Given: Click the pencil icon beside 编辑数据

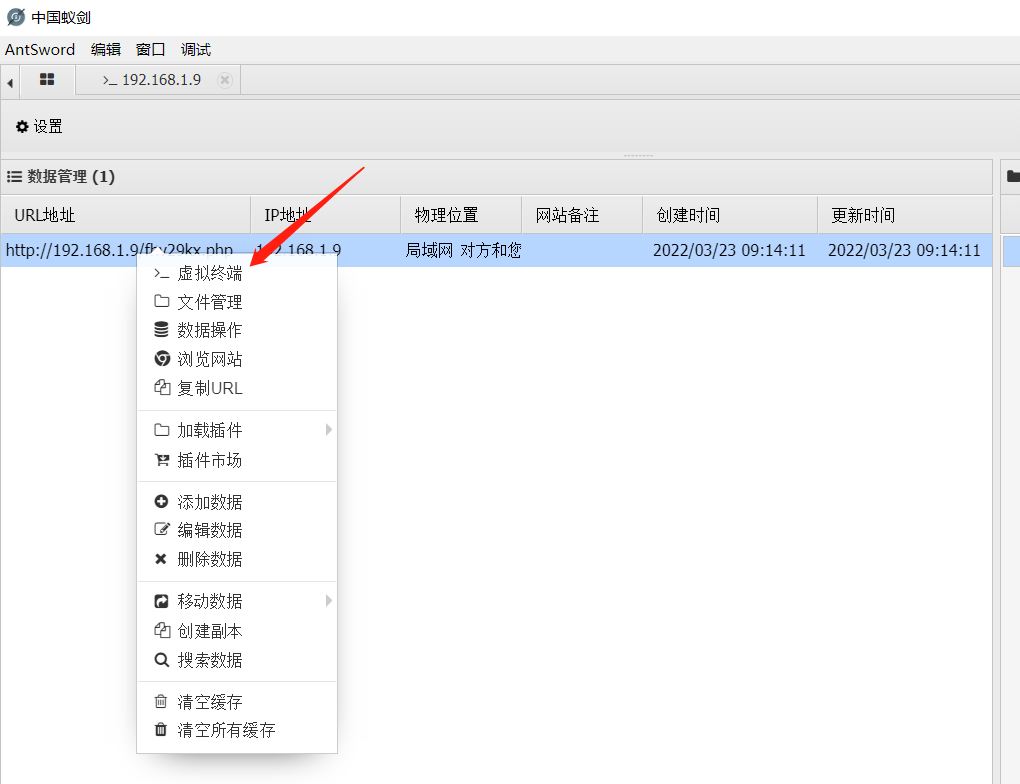Looking at the screenshot, I should click(x=161, y=529).
